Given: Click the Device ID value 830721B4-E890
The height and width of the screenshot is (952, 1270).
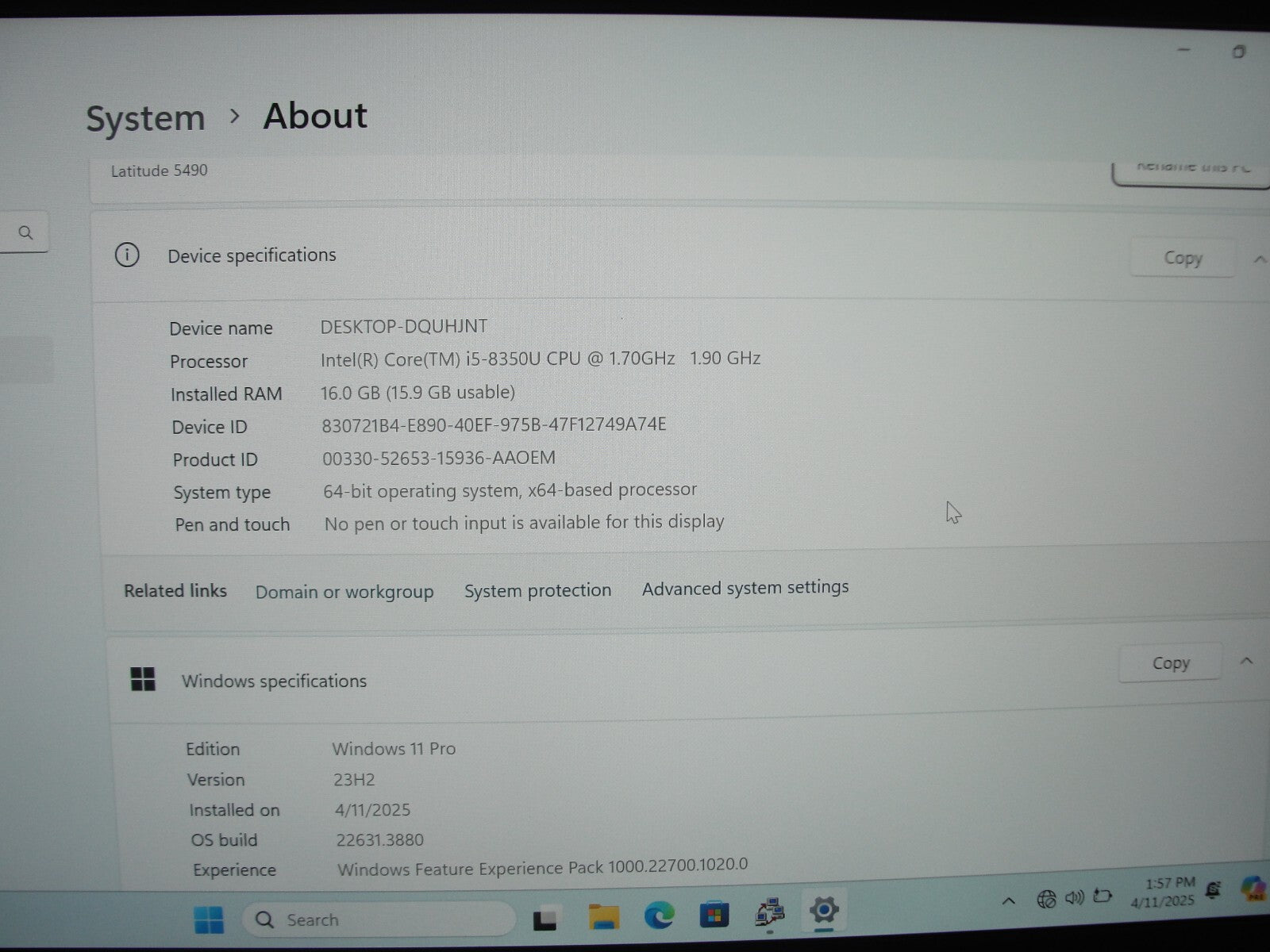Looking at the screenshot, I should pos(494,424).
